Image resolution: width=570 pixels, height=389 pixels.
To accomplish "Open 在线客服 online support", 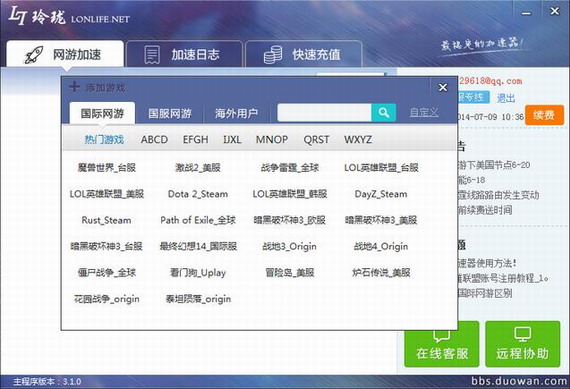I will click(x=442, y=344).
